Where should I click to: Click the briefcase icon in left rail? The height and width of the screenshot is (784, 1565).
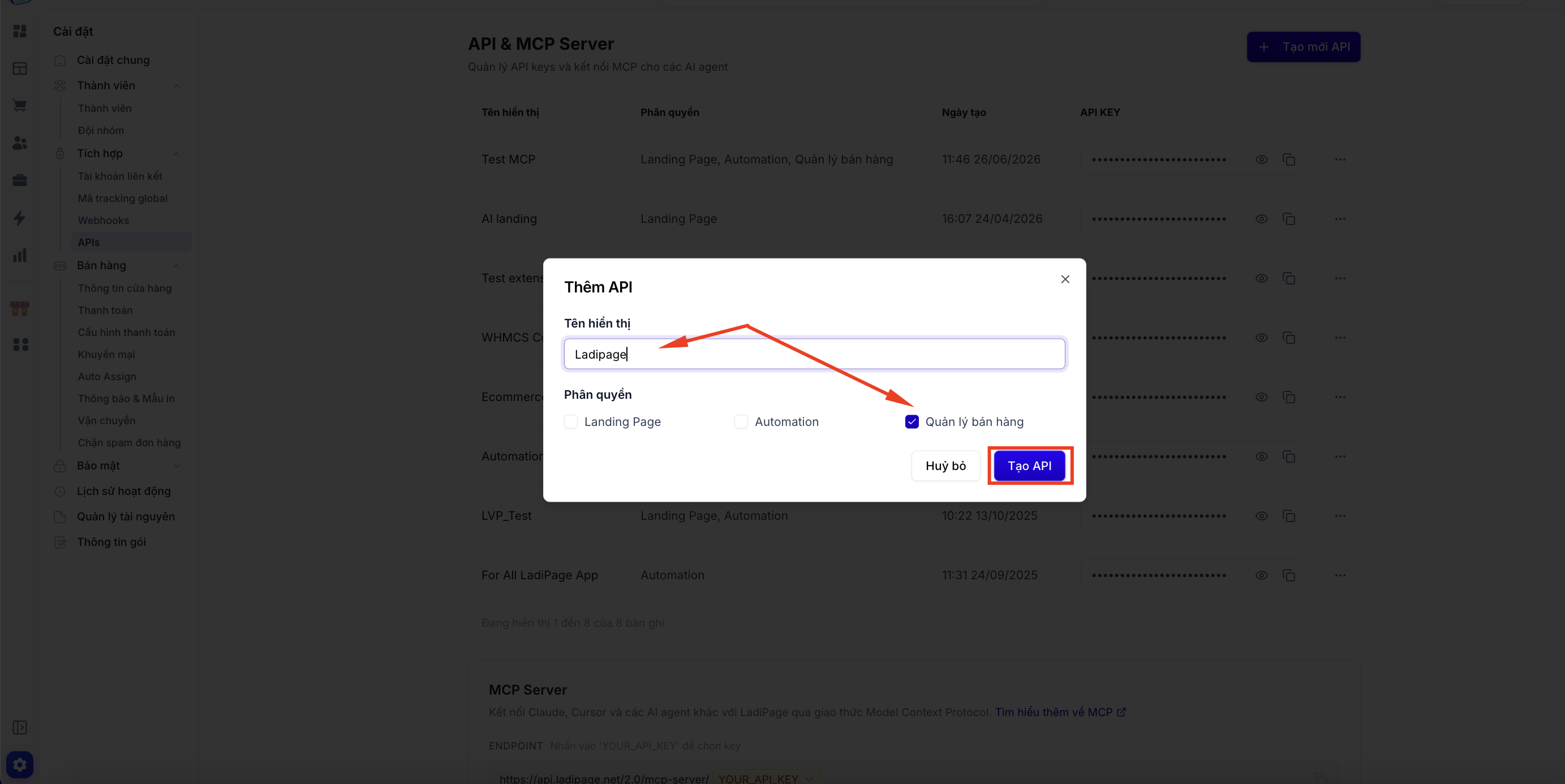[19, 180]
